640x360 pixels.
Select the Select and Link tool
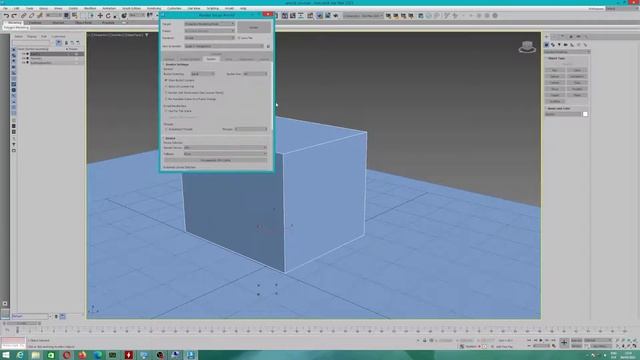24,16
